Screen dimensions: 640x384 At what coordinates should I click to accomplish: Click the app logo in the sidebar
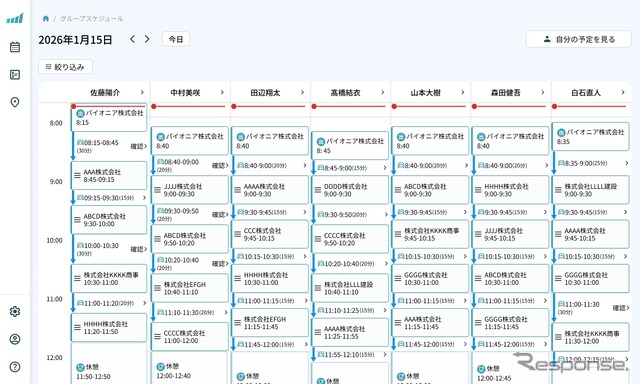[15, 18]
